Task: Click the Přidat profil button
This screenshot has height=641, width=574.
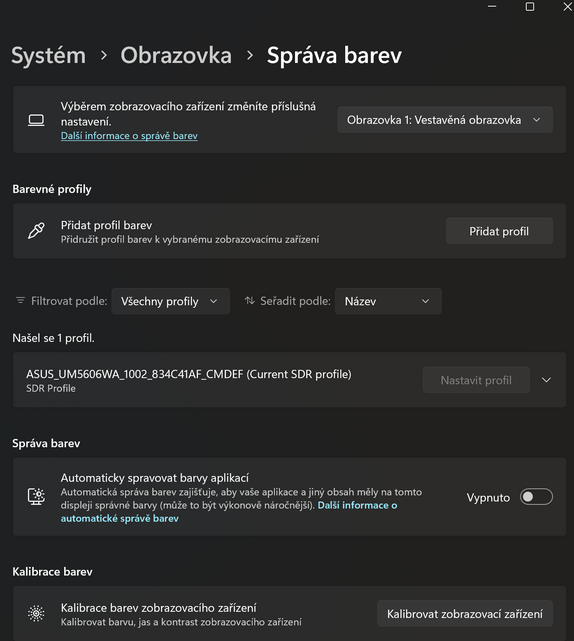Action: [x=499, y=231]
